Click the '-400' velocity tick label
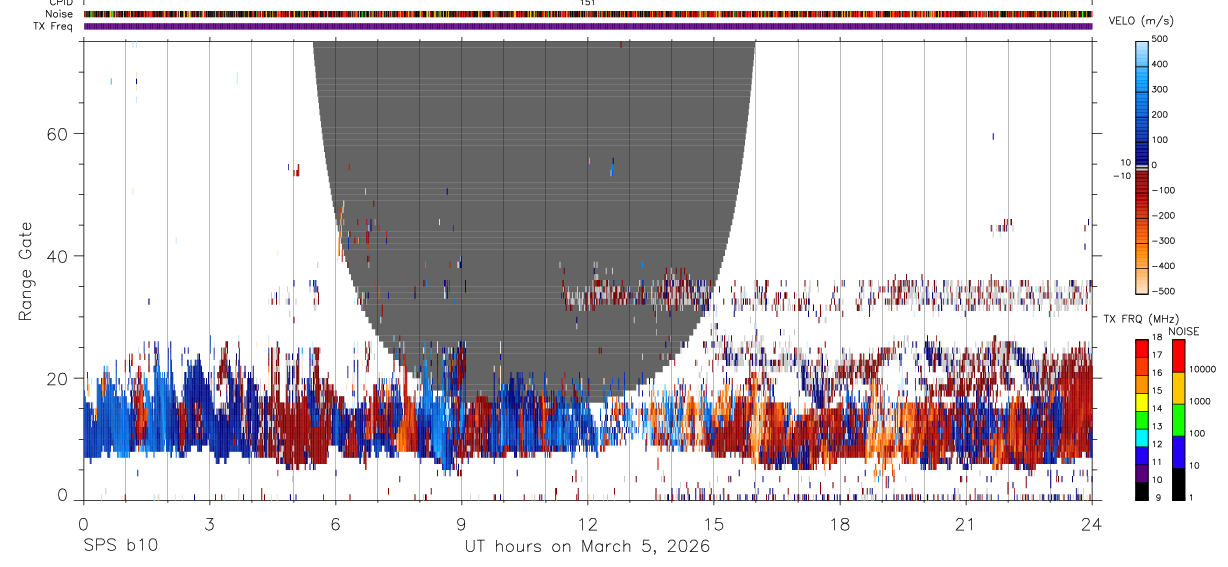The width and height of the screenshot is (1228, 567). (1161, 266)
